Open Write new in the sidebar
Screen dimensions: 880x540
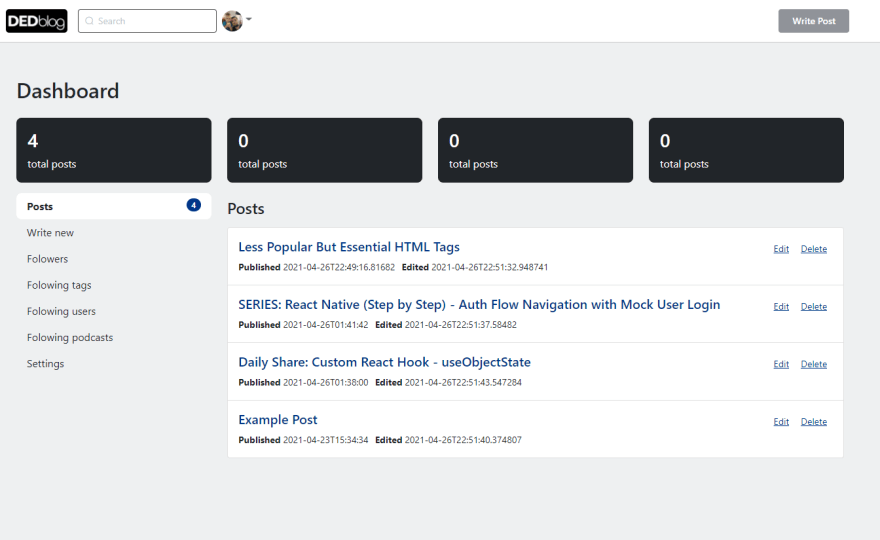pyautogui.click(x=51, y=232)
